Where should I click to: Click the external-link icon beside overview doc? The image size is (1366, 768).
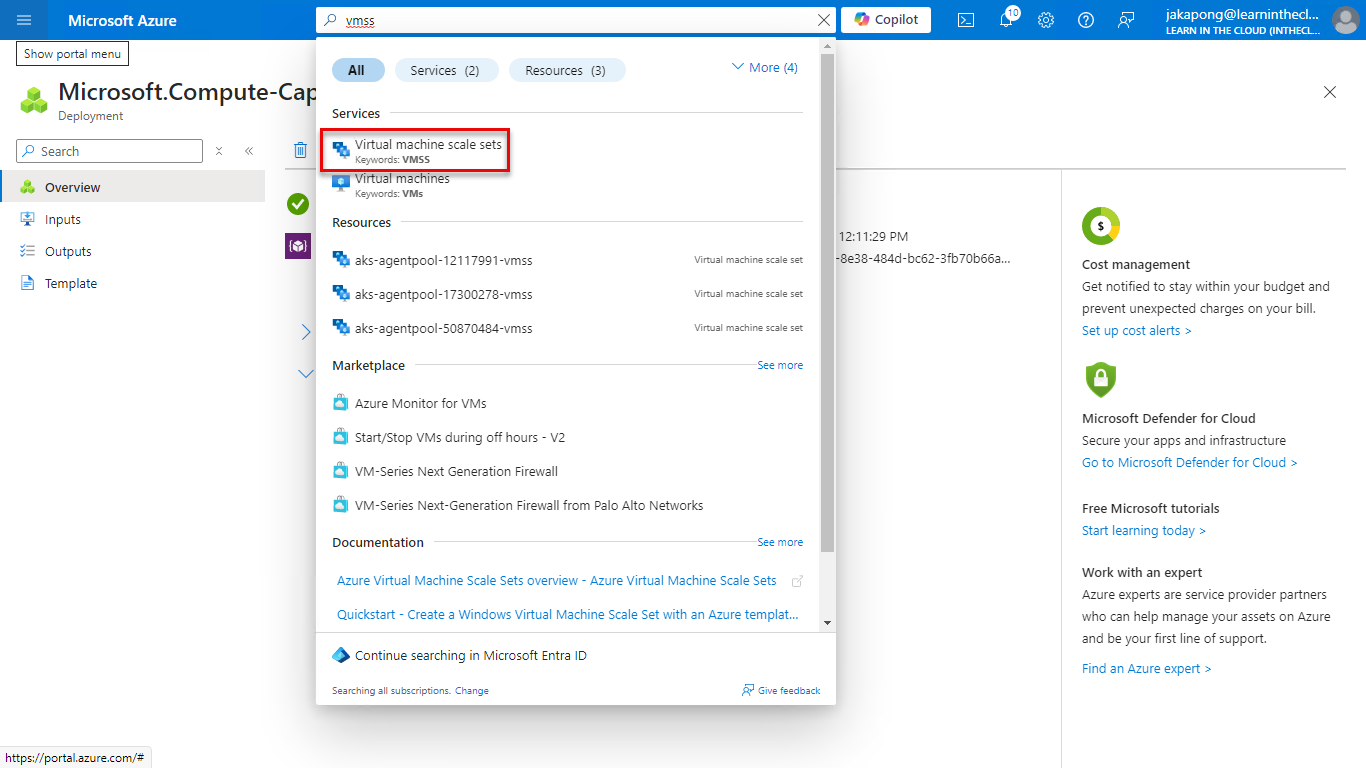797,581
